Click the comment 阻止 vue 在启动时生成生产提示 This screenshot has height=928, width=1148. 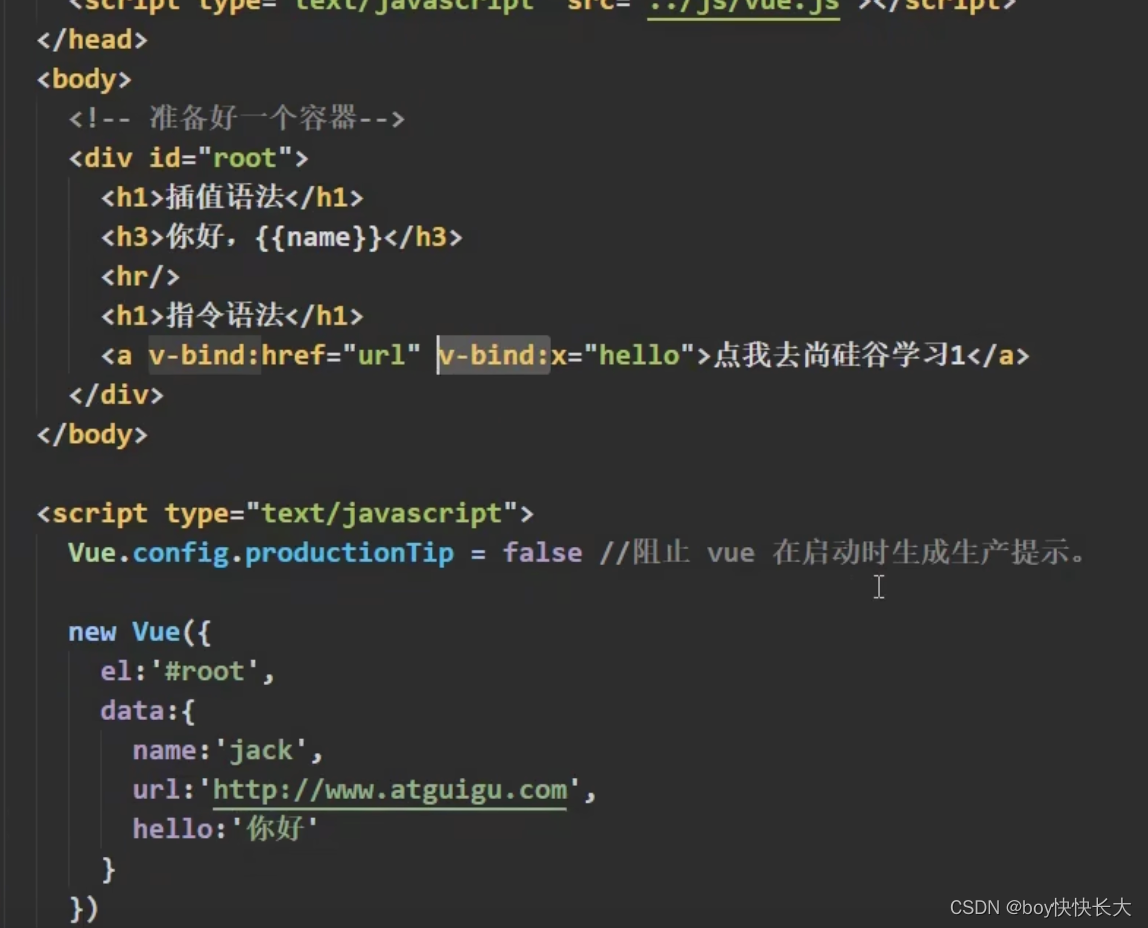[843, 553]
